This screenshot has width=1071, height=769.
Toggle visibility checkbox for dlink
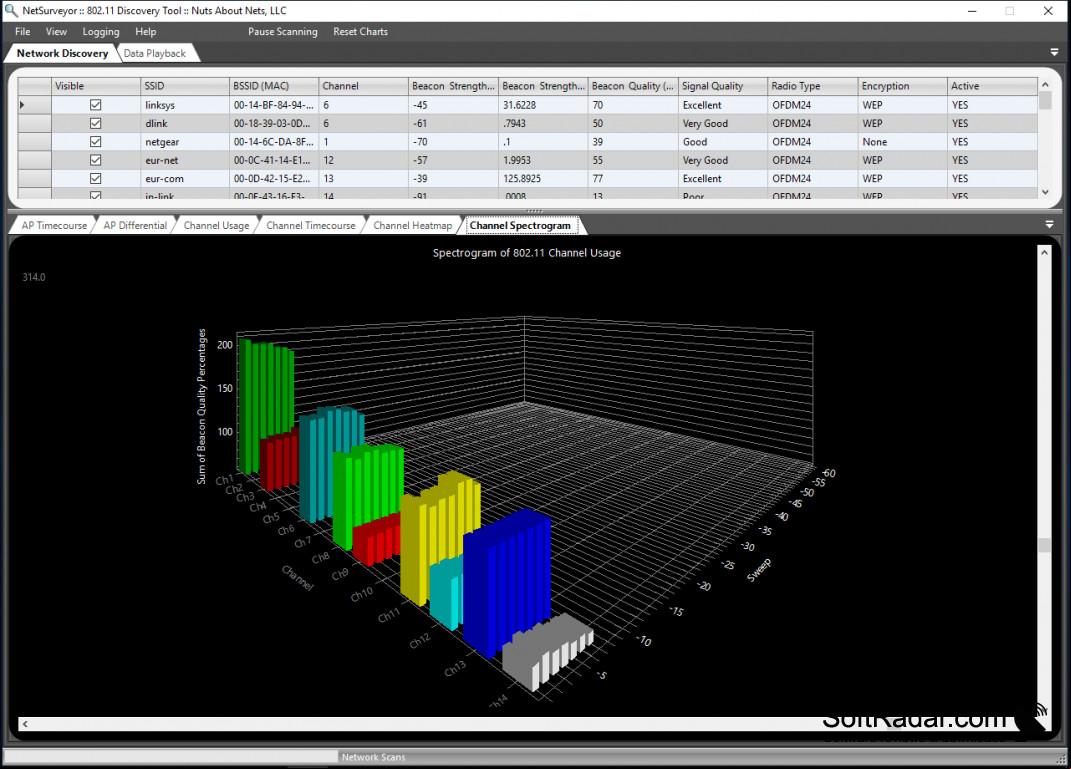coord(96,123)
